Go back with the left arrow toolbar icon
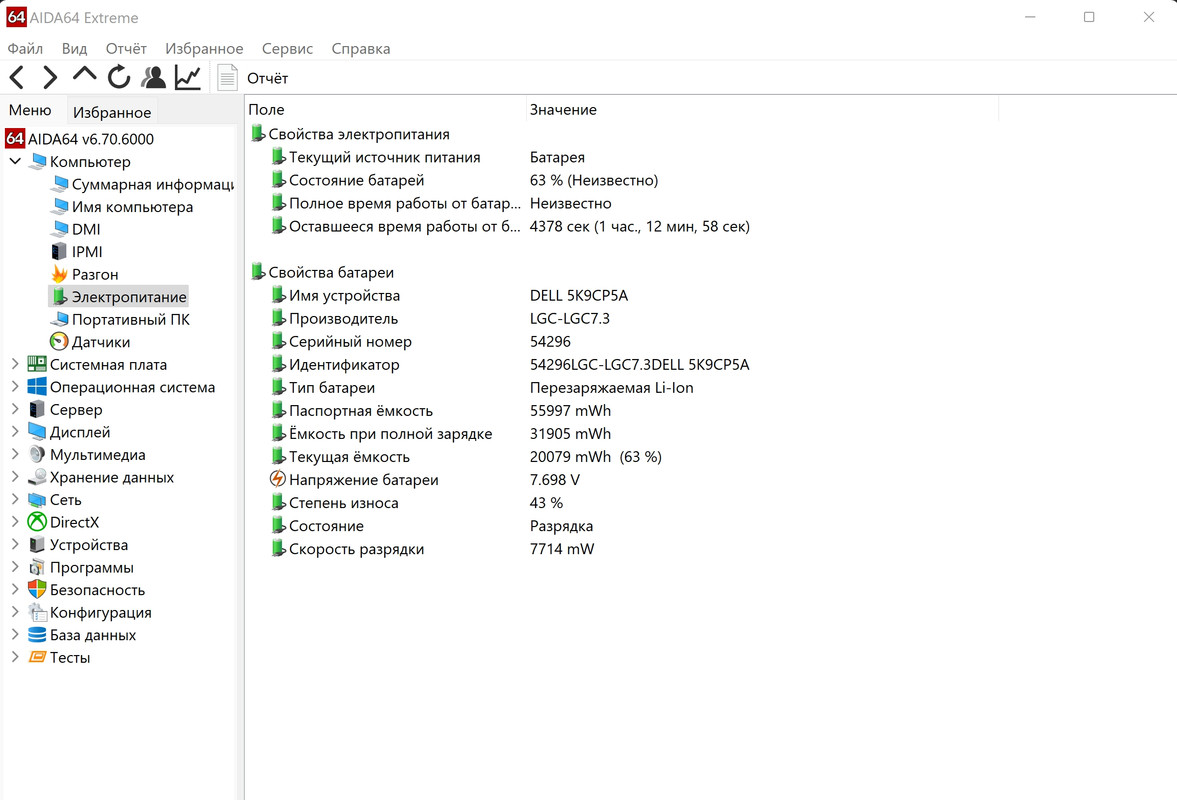Viewport: 1177px width, 800px height. click(x=17, y=77)
